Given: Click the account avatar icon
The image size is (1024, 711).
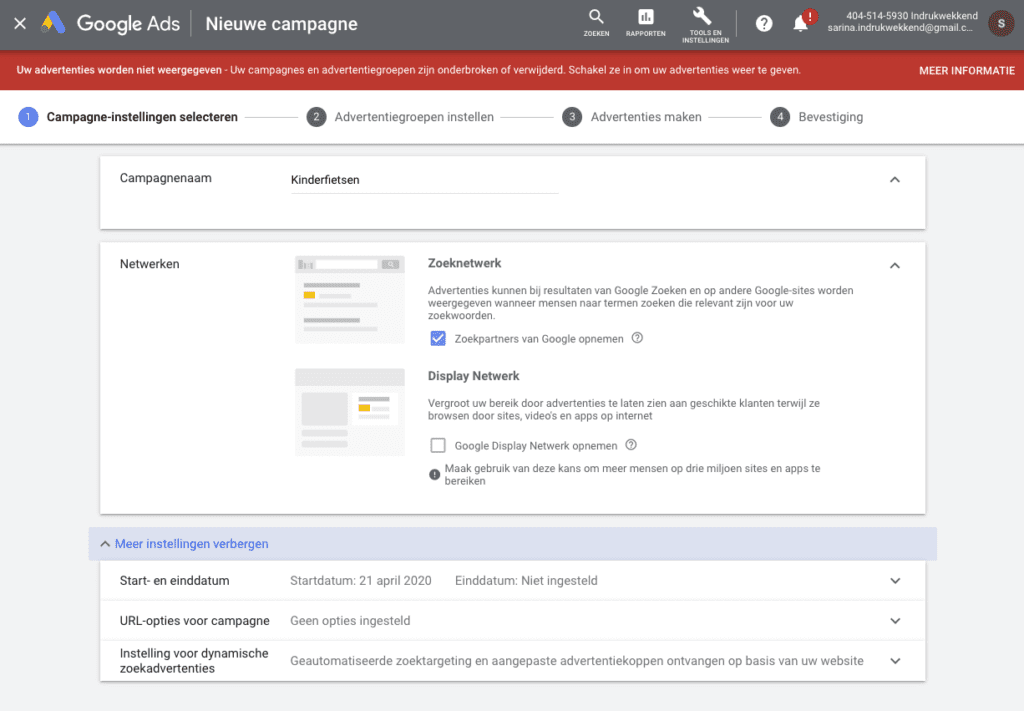Looking at the screenshot, I should tap(1000, 23).
